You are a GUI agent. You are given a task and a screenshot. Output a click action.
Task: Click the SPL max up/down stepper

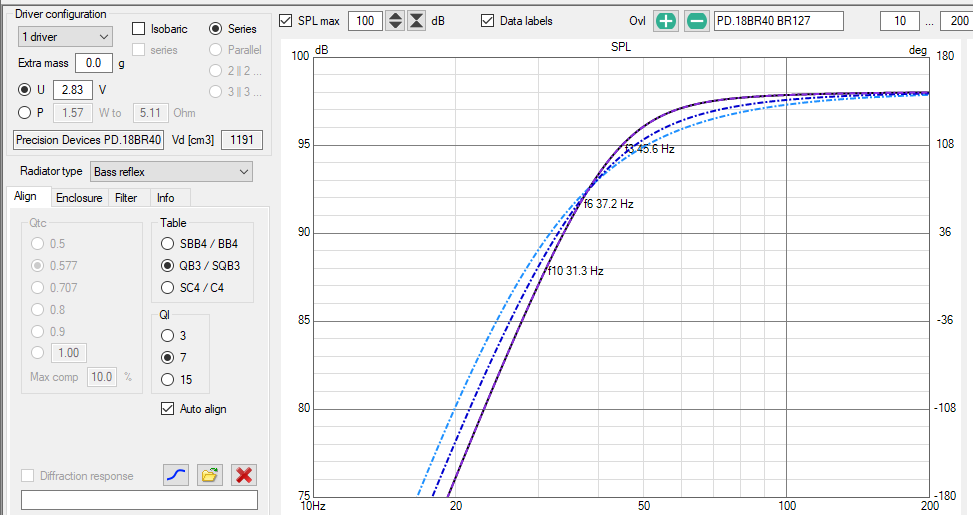(395, 21)
